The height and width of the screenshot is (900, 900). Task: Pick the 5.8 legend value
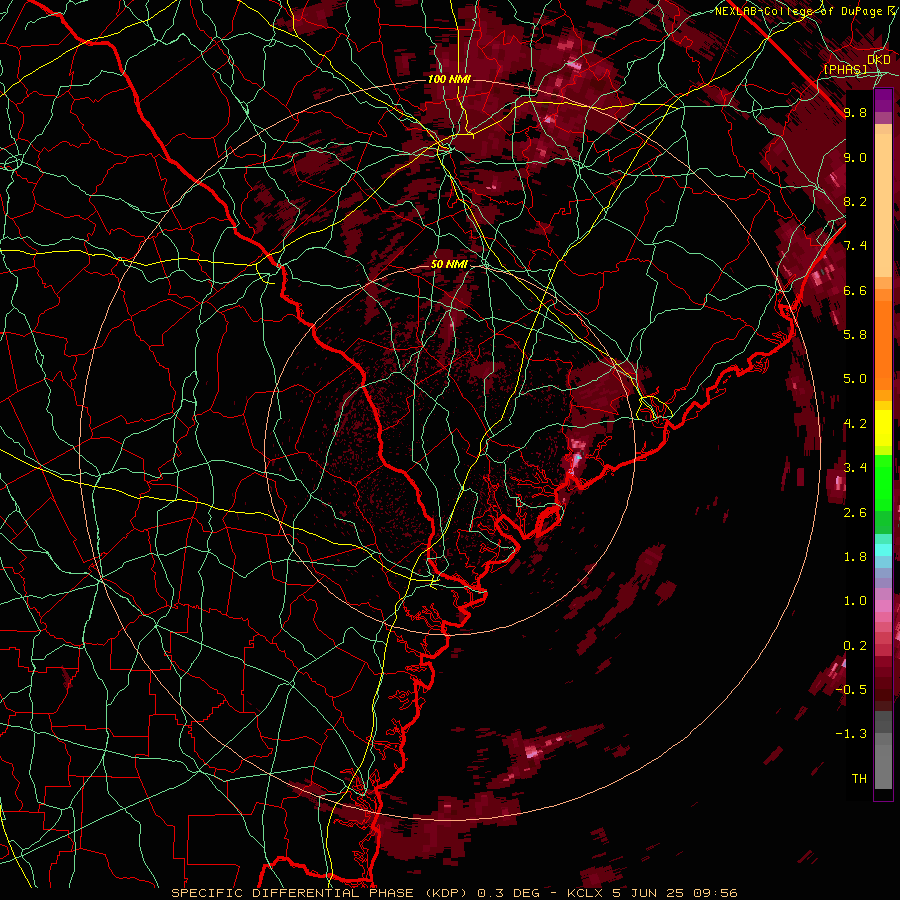(x=855, y=334)
